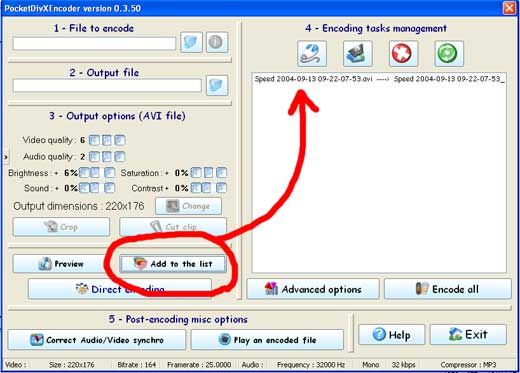Click the mouse icon in tasks management
520x373 pixels.
click(312, 54)
